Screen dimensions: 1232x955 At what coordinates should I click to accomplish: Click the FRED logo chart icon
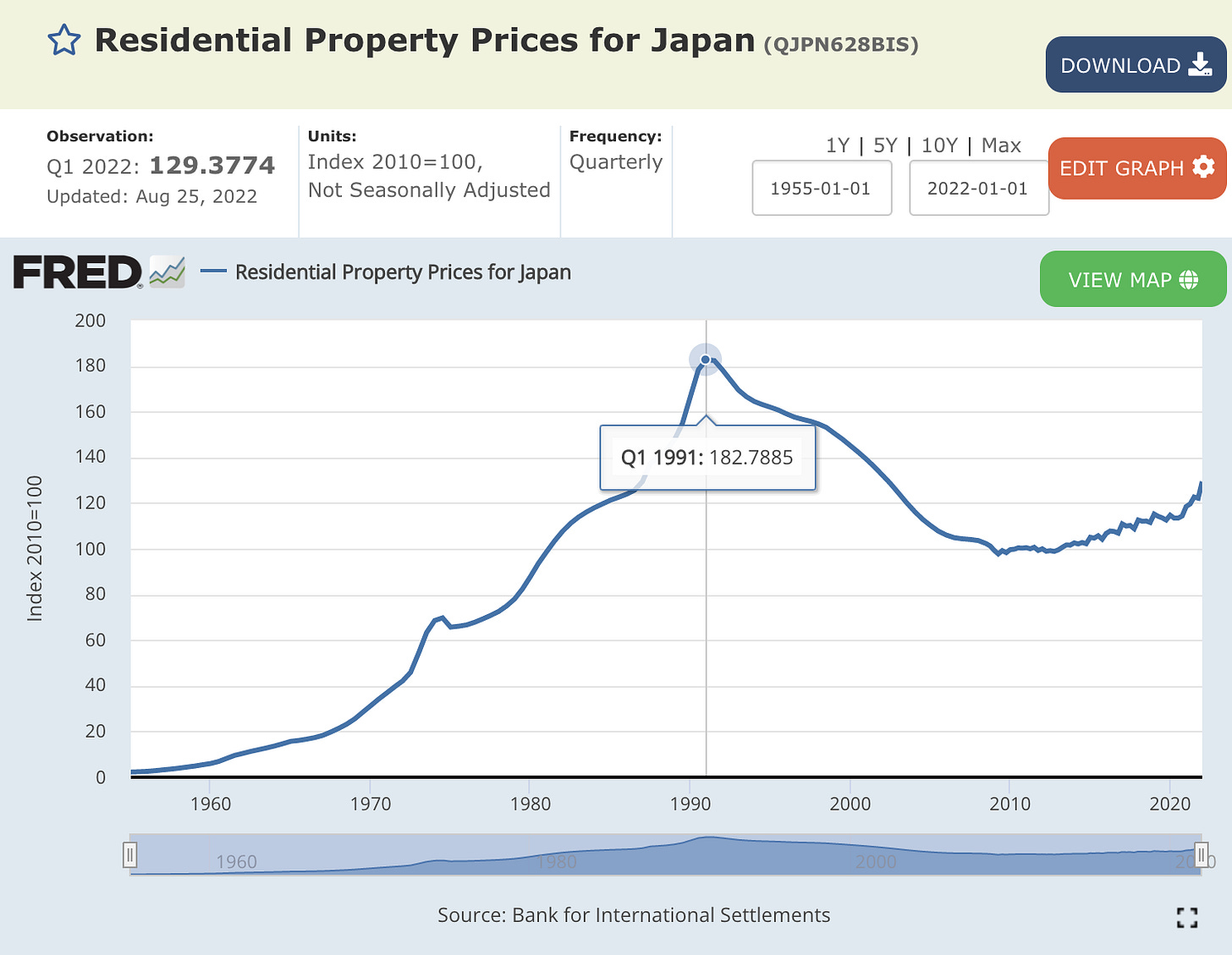(x=166, y=272)
